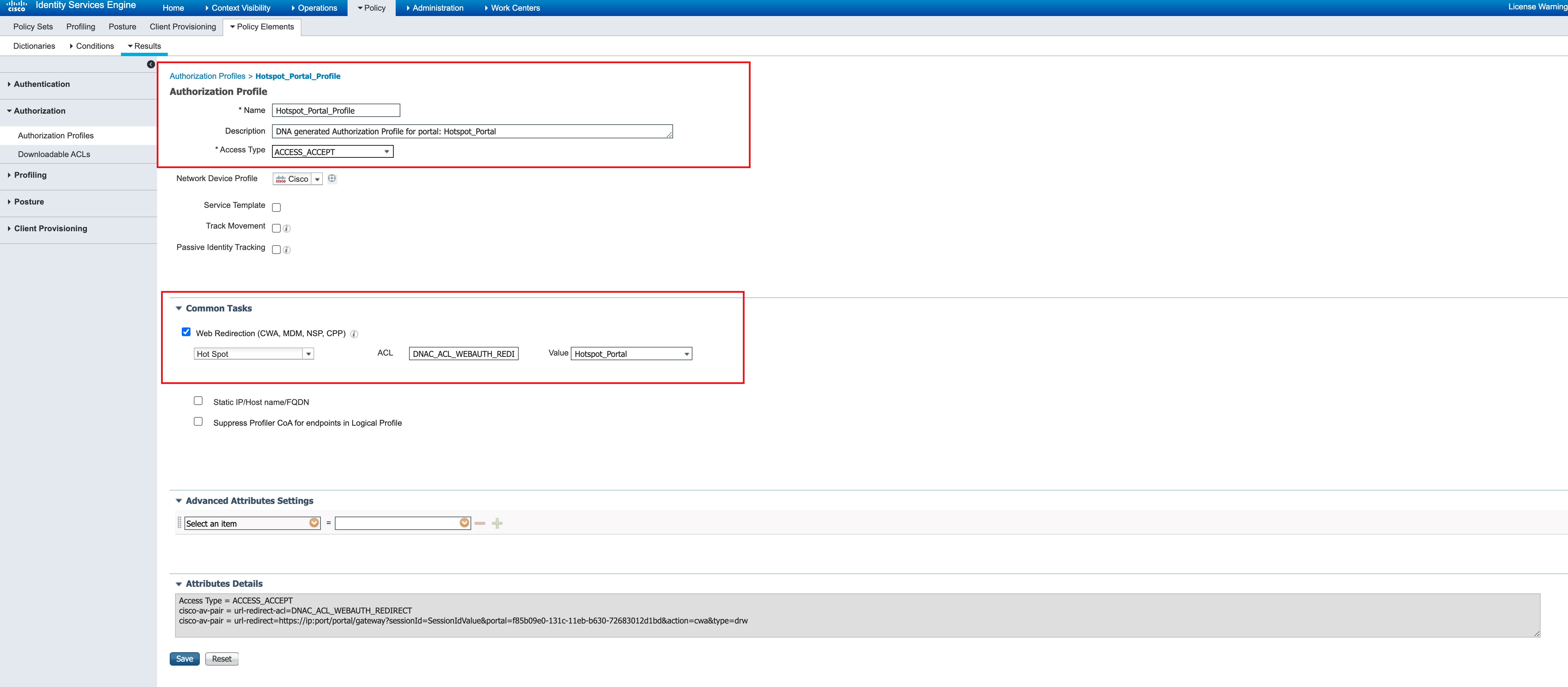Add advanced attribute with plus icon
Screen dimensions: 1568x687
[497, 523]
